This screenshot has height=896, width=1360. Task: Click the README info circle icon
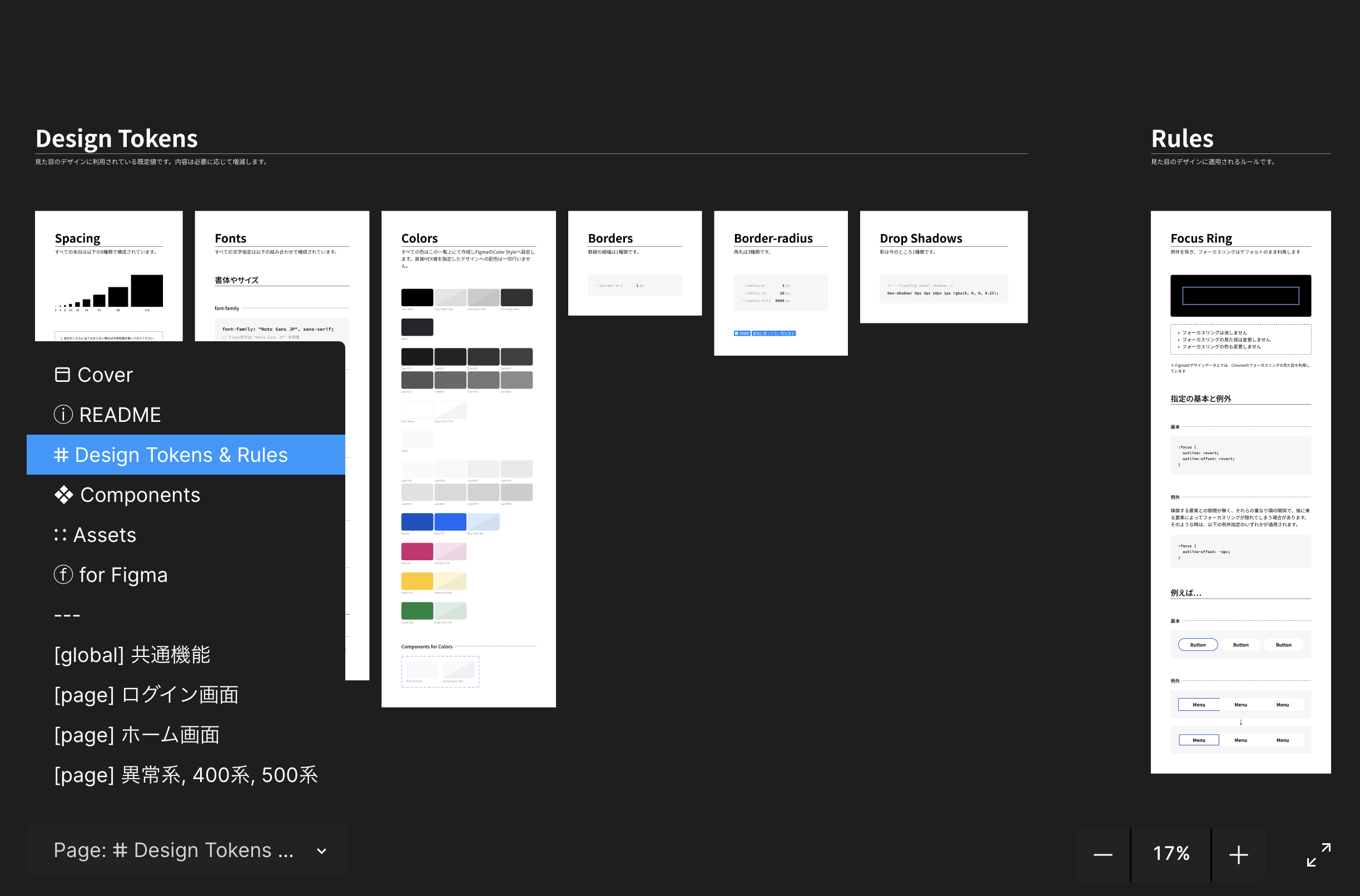pos(63,414)
